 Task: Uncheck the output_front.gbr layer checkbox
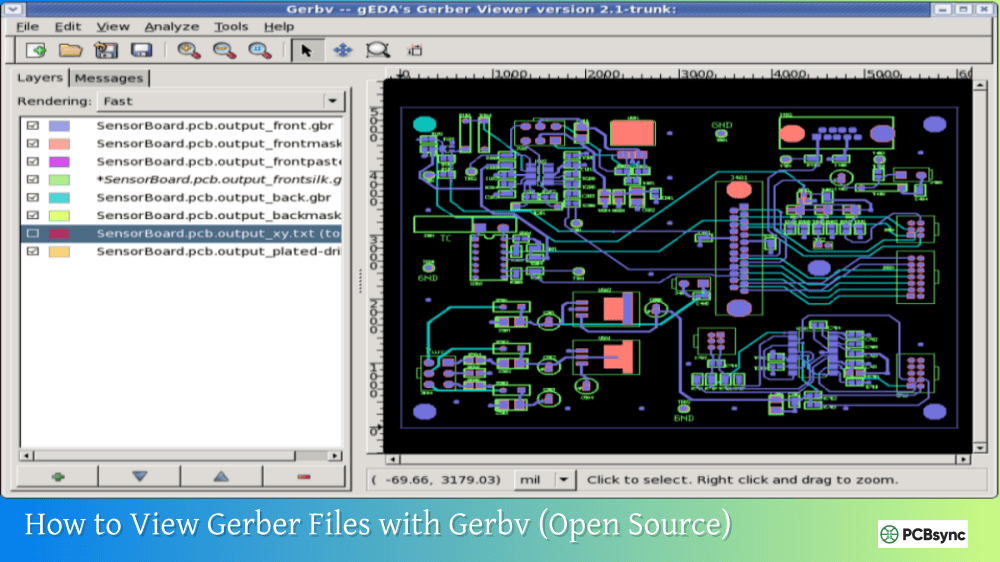point(33,126)
